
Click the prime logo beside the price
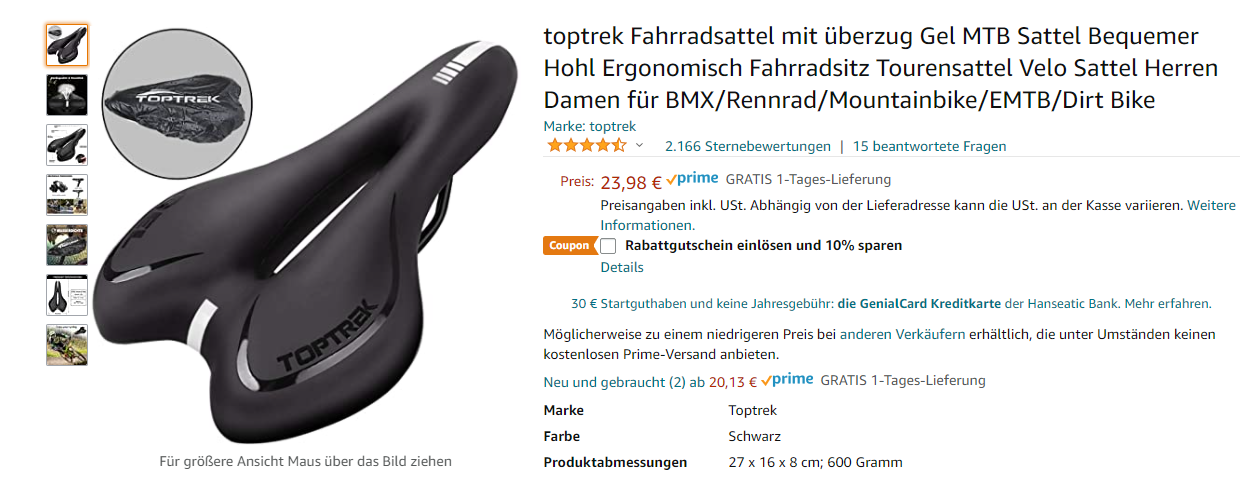692,180
